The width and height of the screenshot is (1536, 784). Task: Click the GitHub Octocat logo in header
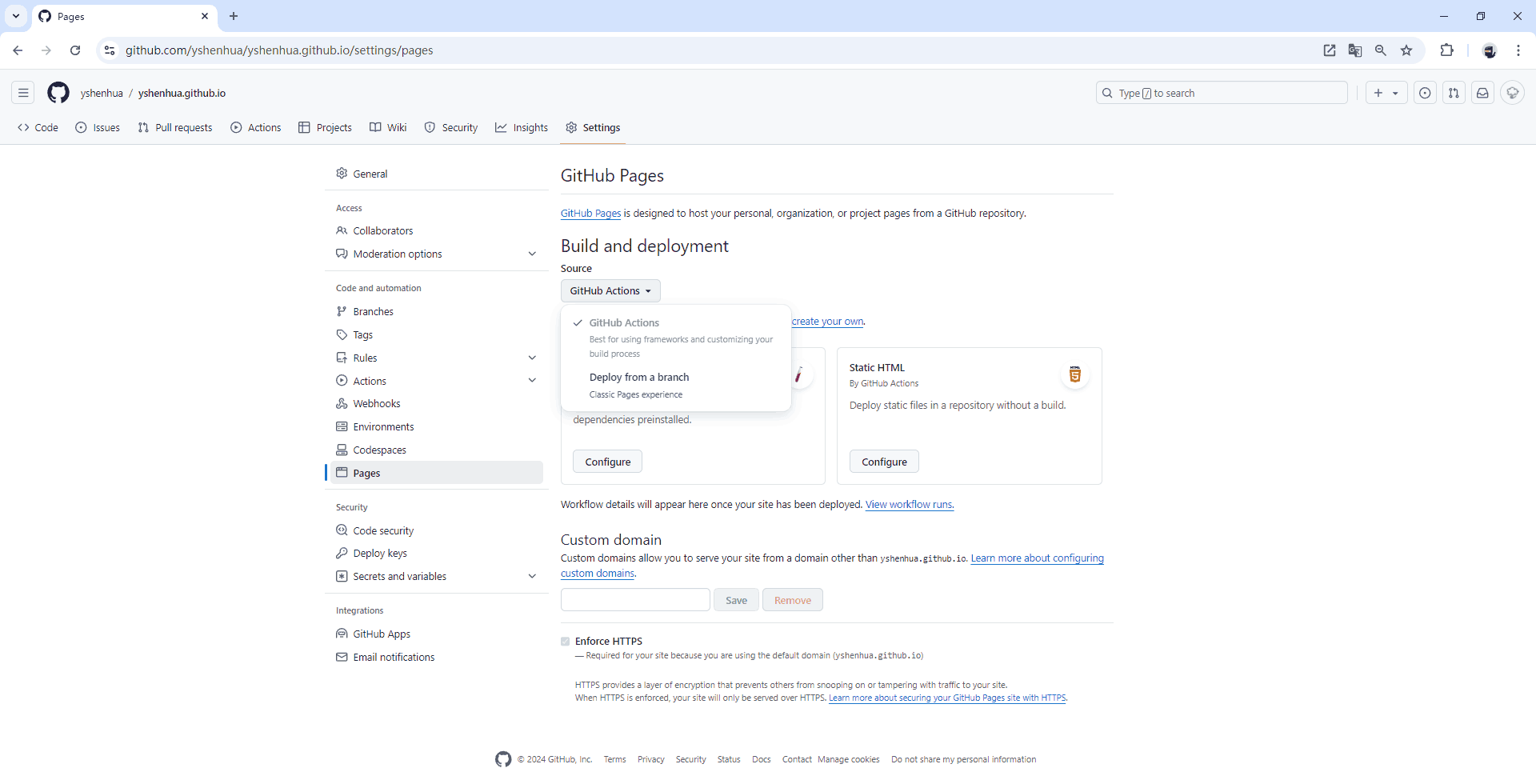[58, 93]
